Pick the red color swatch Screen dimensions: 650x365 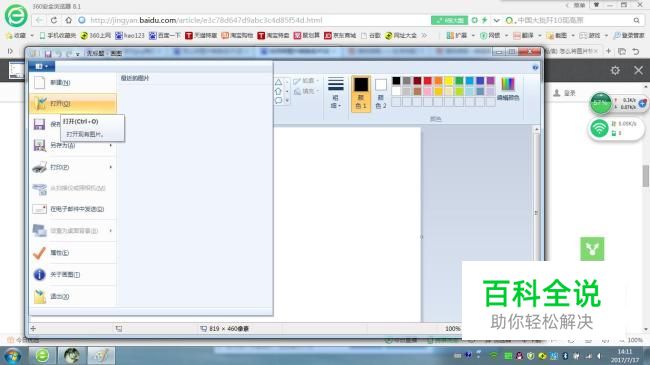428,80
